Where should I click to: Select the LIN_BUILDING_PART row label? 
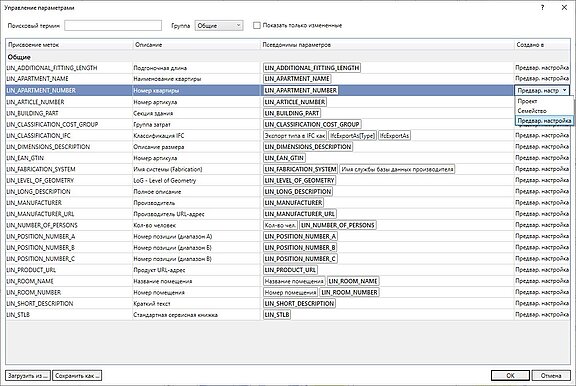32,113
